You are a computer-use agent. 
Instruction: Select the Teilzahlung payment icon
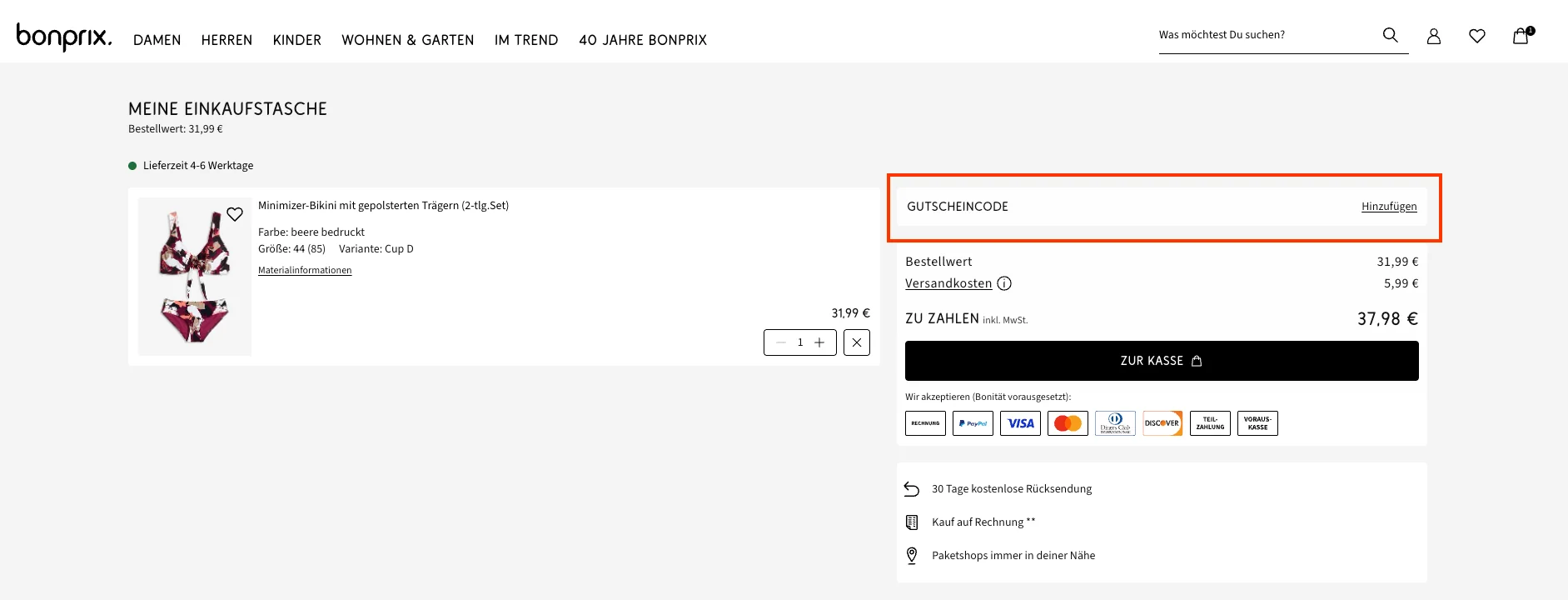(1210, 423)
